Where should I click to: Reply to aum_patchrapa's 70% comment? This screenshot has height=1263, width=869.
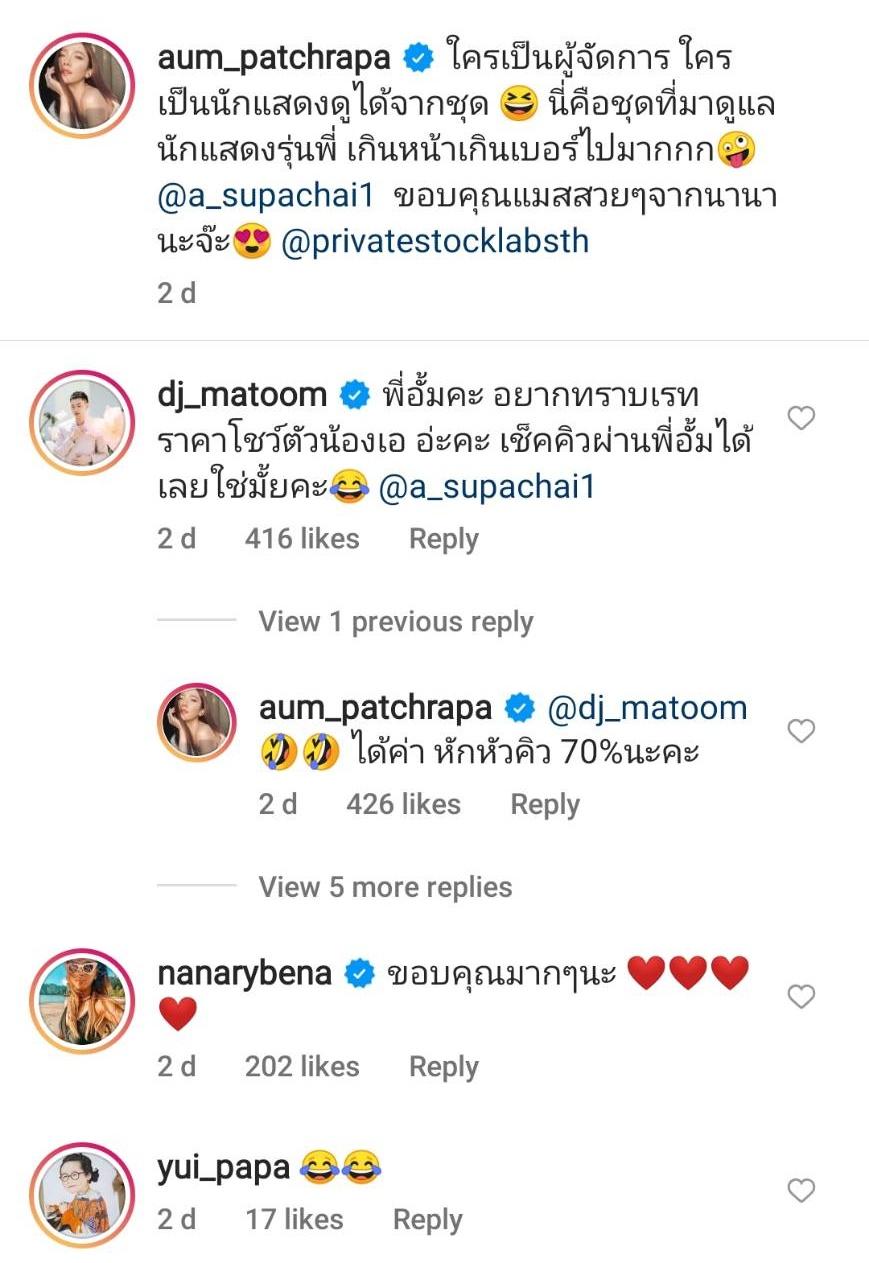545,805
